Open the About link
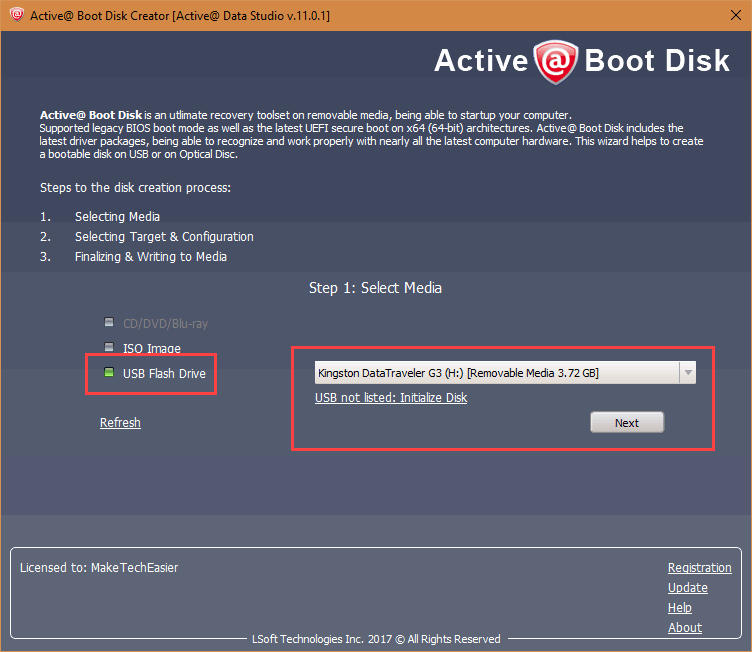This screenshot has height=652, width=752. (x=685, y=628)
